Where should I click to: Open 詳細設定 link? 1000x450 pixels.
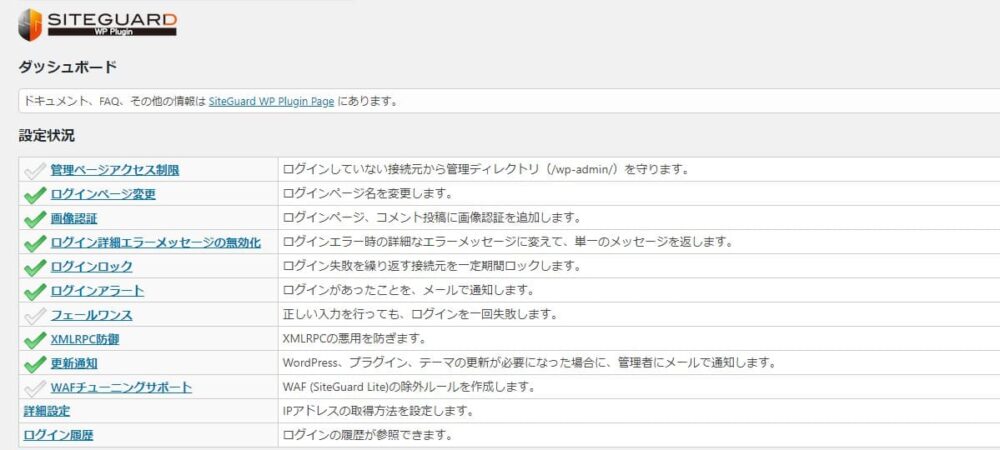pos(47,411)
